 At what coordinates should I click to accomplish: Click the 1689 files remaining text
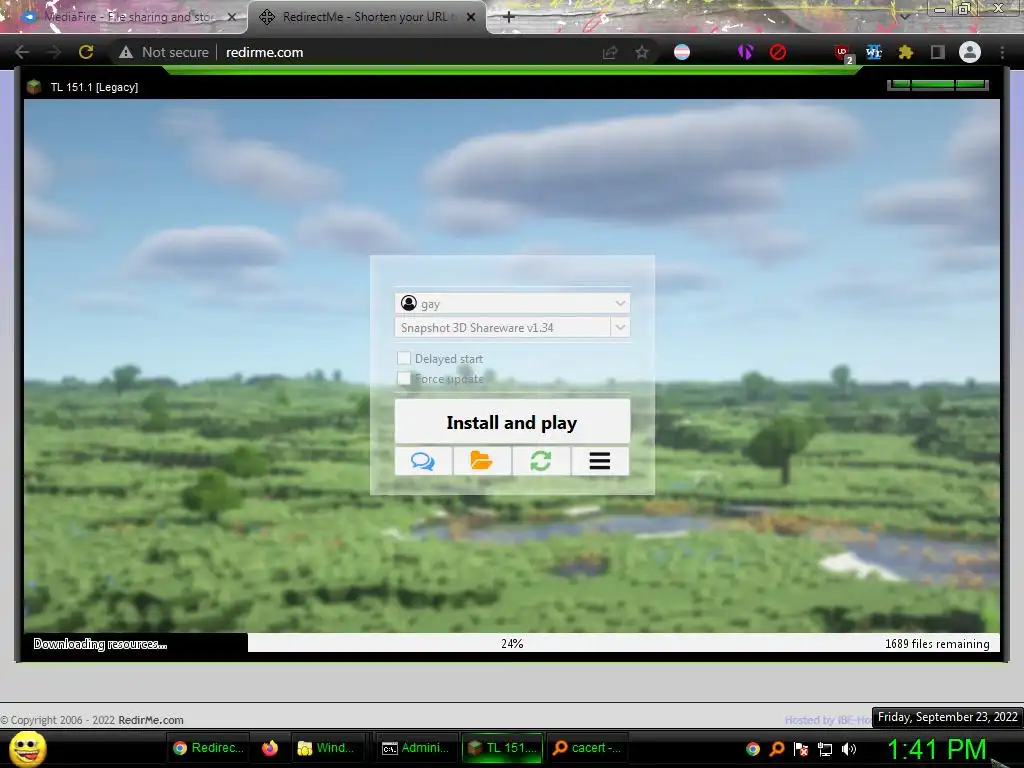(x=937, y=644)
